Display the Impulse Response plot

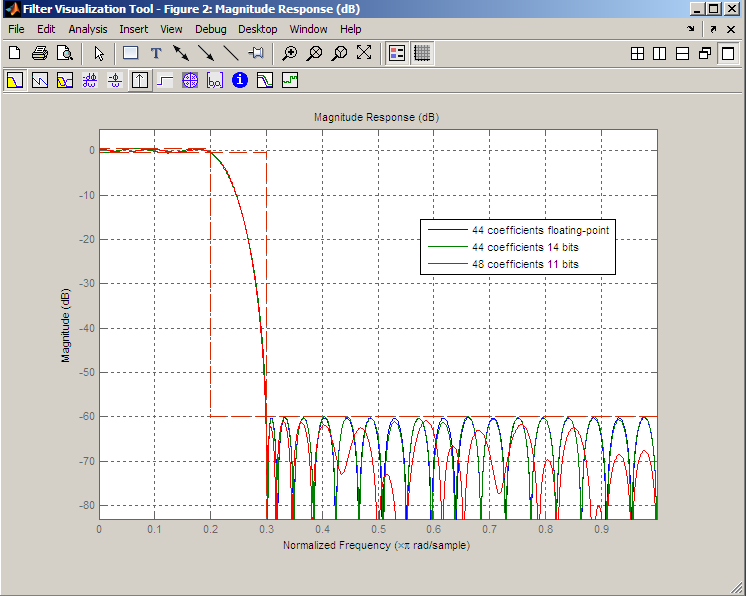(140, 80)
